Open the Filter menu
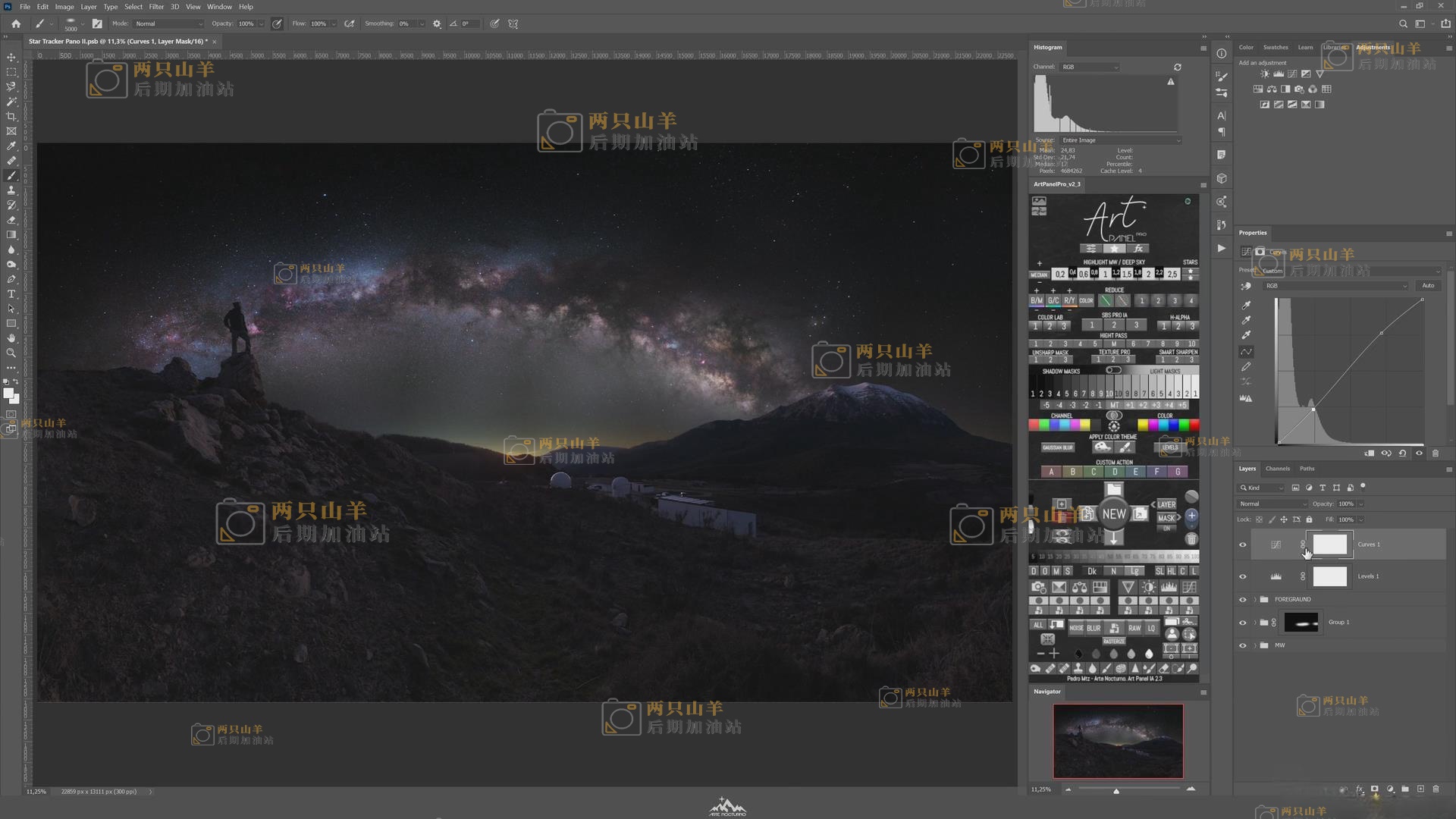Viewport: 1456px width, 819px height. pos(156,7)
